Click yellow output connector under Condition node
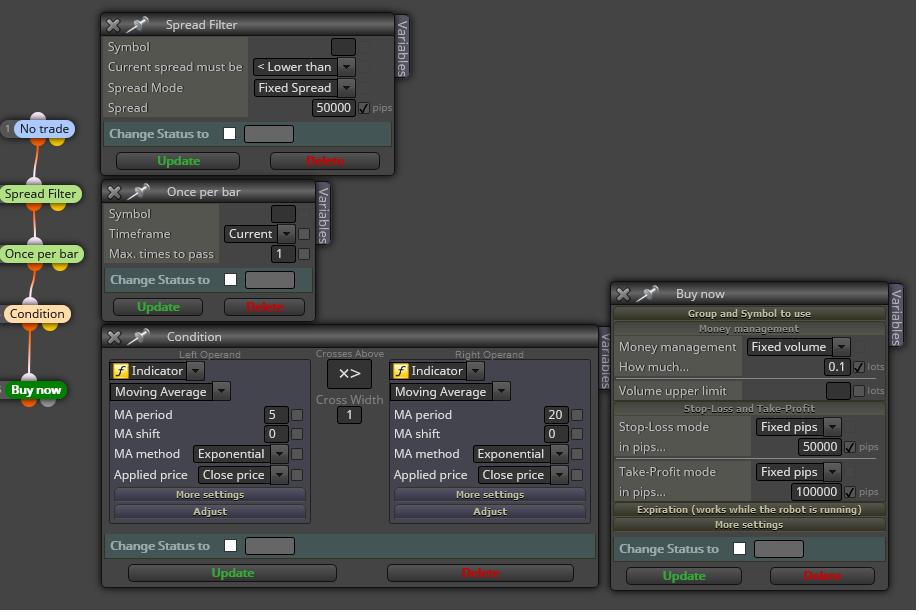The height and width of the screenshot is (615, 919). click(50, 325)
